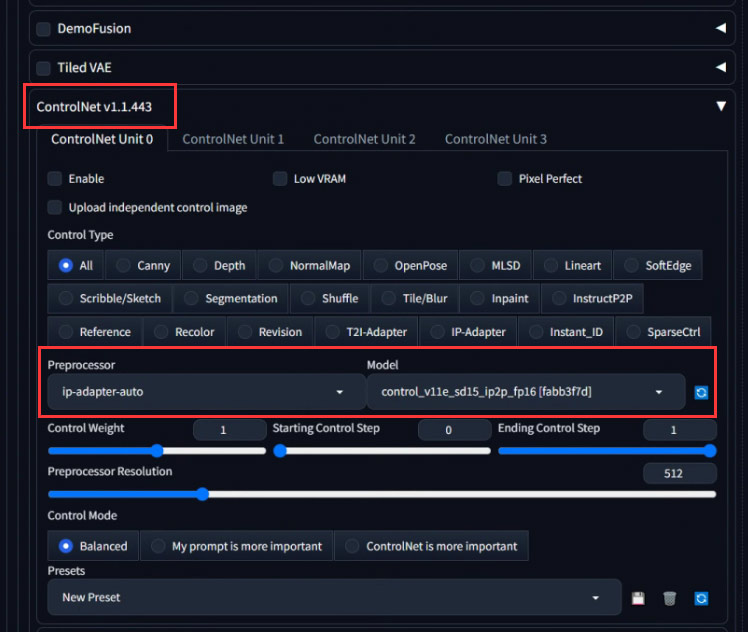Select the OpenPose control type
The image size is (748, 632).
pyautogui.click(x=410, y=265)
